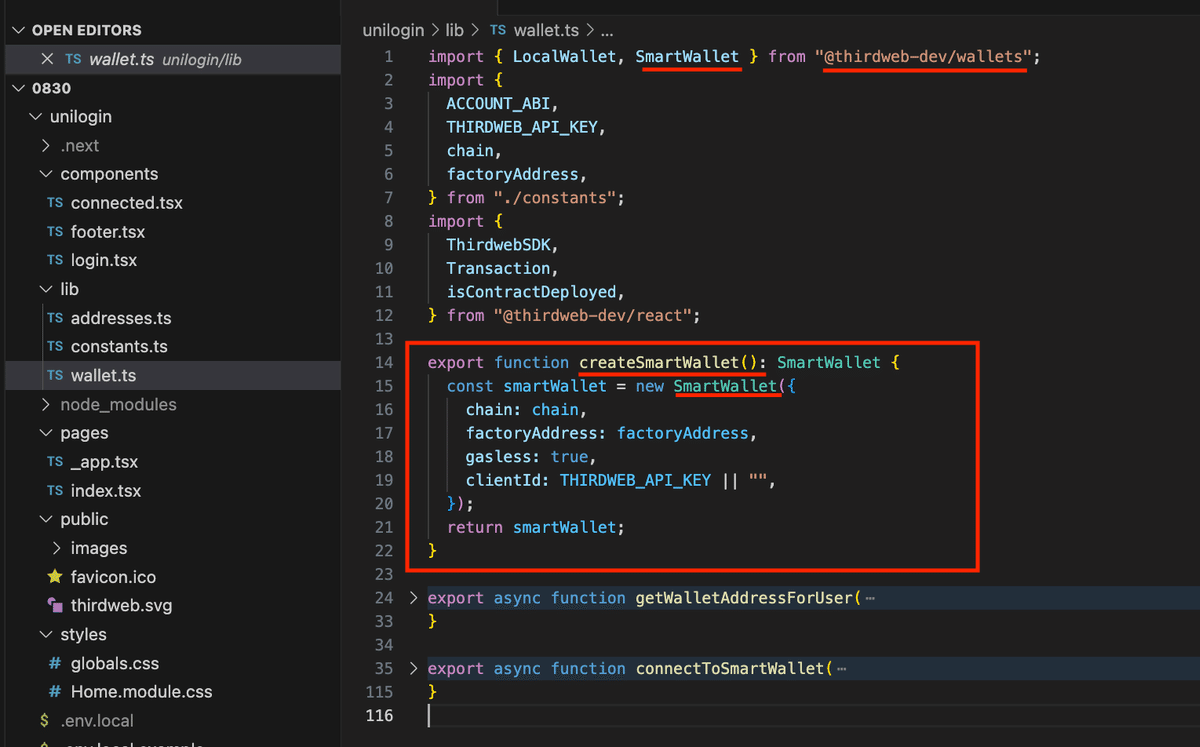Click dollar icon of .env.local

point(45,721)
